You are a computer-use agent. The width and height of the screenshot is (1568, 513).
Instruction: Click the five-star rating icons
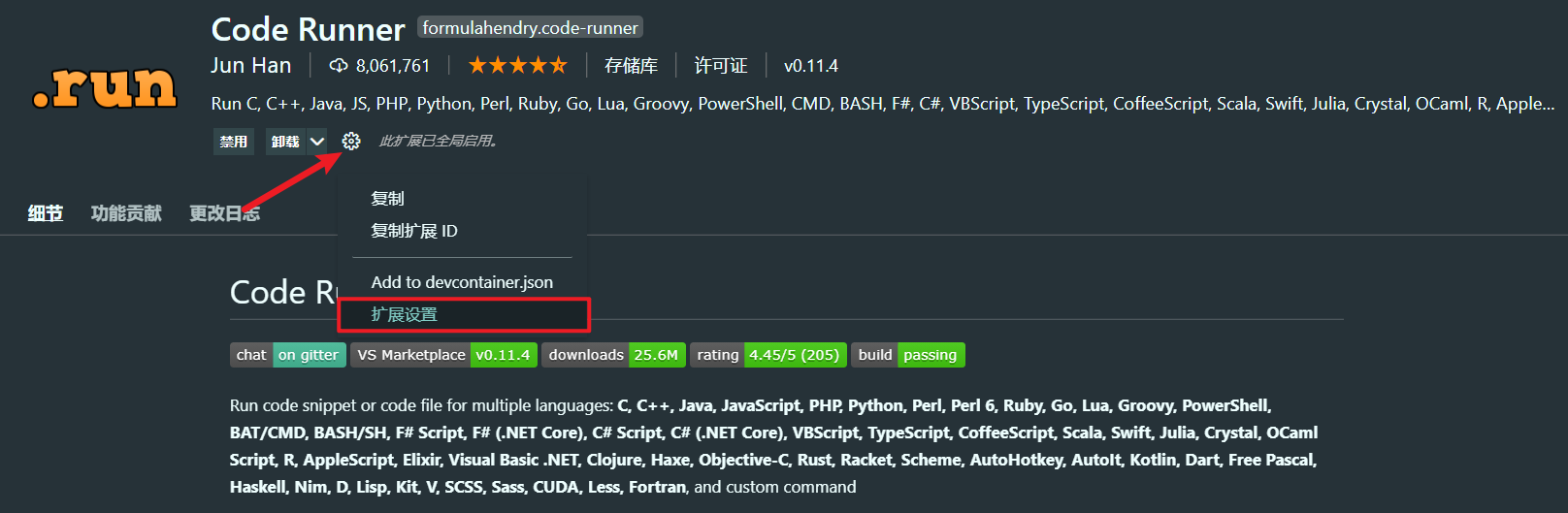click(518, 65)
